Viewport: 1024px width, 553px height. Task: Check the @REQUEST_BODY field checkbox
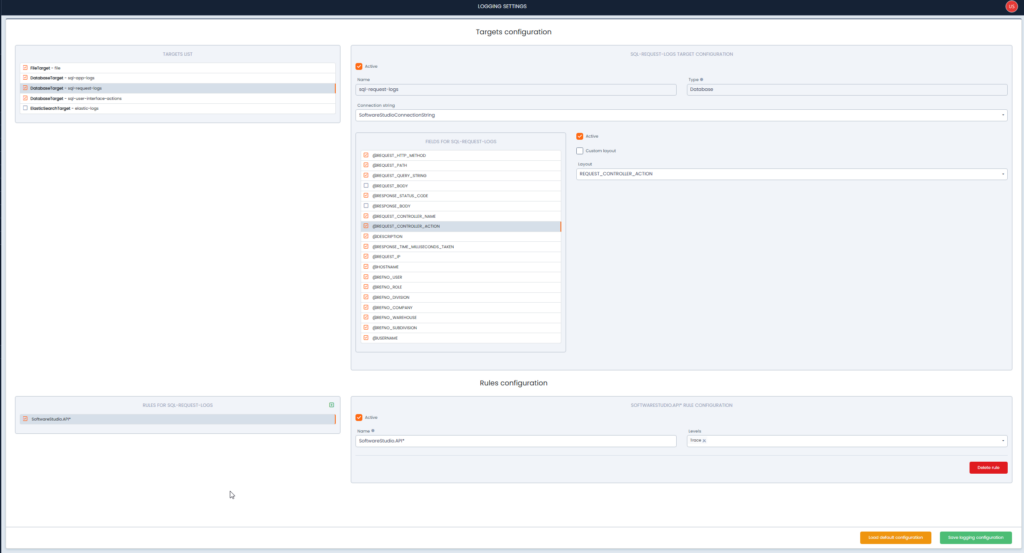pos(366,186)
